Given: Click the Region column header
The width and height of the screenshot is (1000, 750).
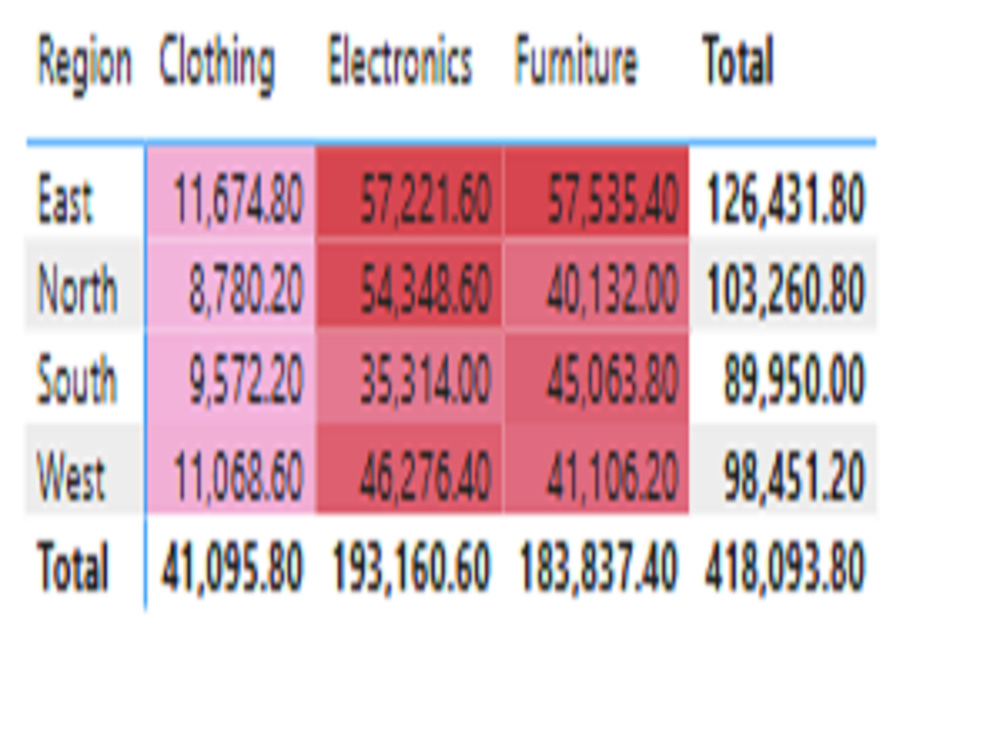Looking at the screenshot, I should pyautogui.click(x=85, y=64).
